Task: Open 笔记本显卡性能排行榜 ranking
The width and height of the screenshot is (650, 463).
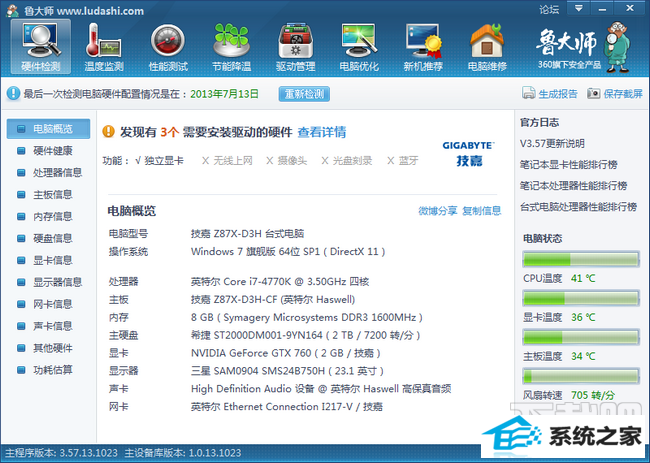Action: tap(569, 165)
